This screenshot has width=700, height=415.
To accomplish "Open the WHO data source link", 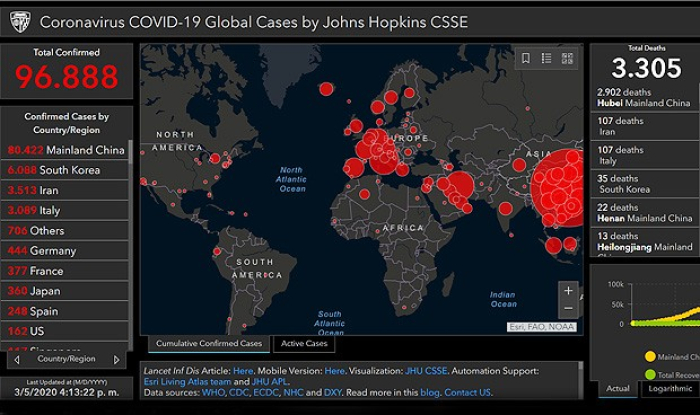I will pos(212,393).
